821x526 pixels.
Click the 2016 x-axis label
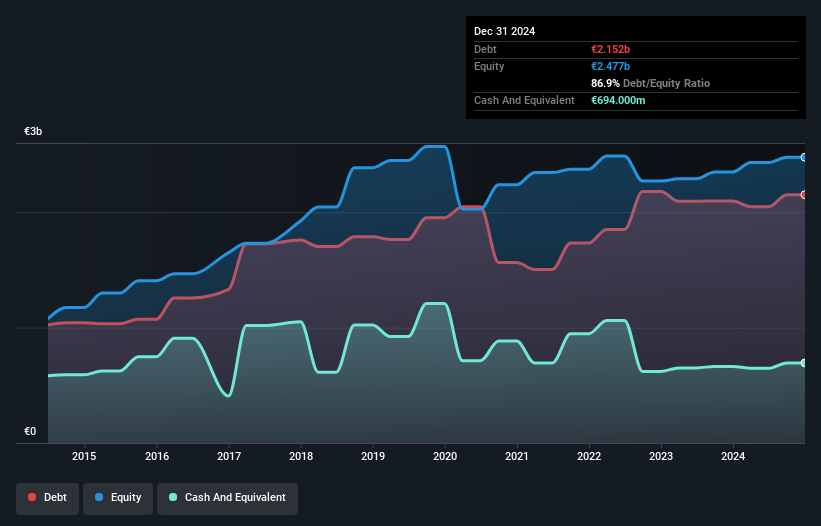click(x=157, y=456)
